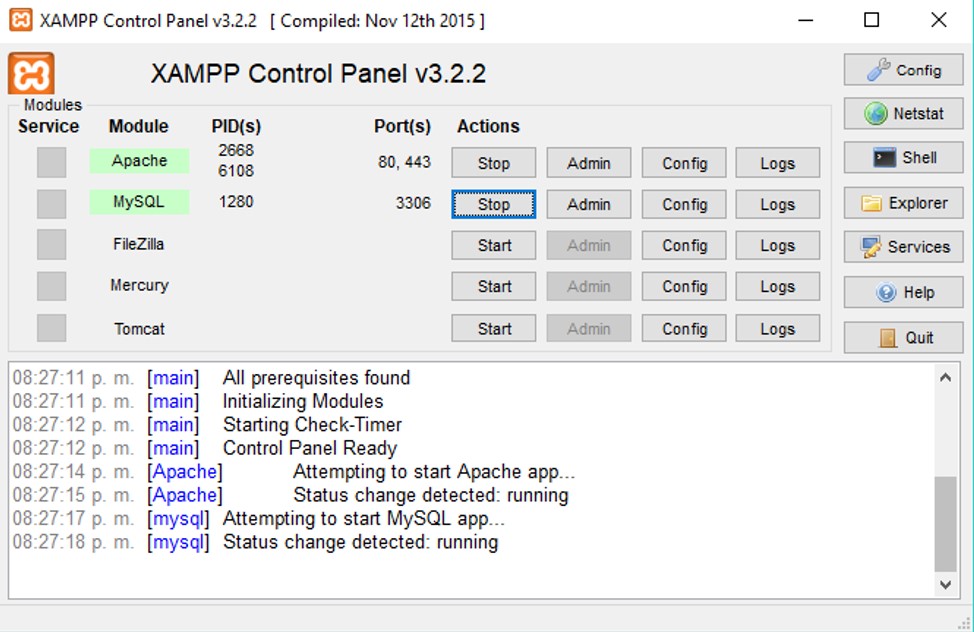Open the Services window
The width and height of the screenshot is (974, 632).
point(903,247)
